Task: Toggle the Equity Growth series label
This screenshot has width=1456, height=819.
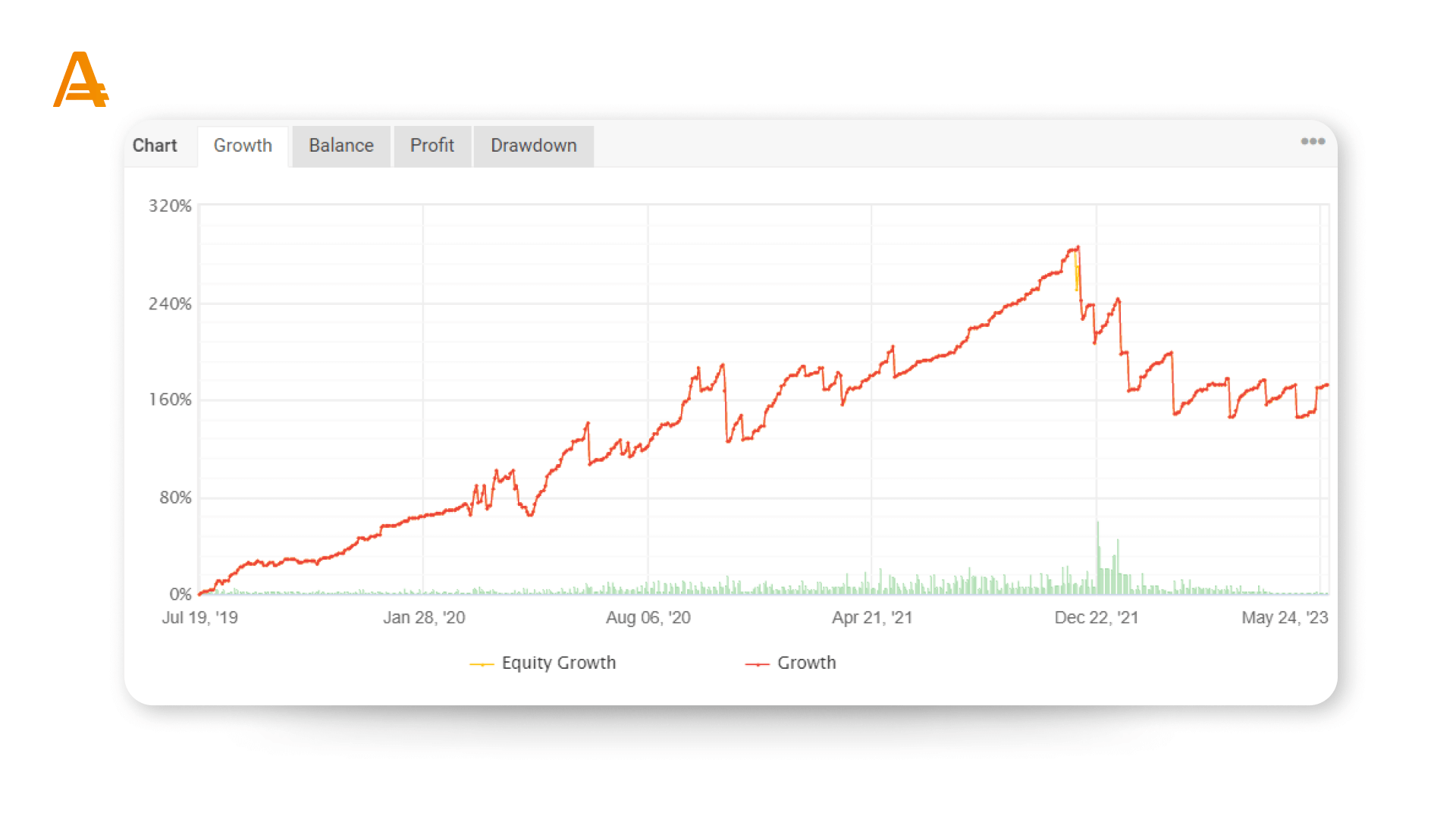Action: click(558, 663)
